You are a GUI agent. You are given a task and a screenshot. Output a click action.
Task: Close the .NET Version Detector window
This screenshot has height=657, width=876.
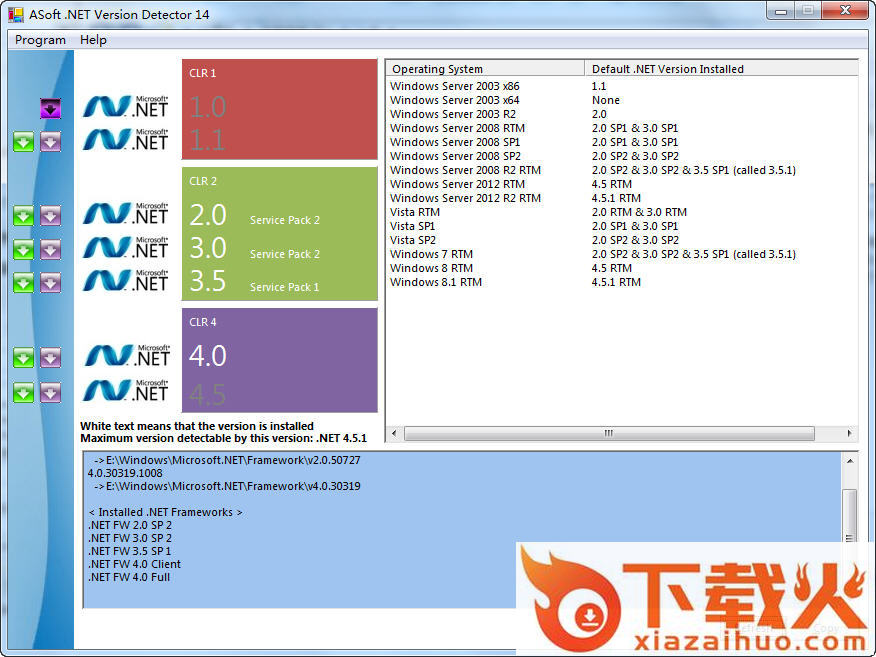(x=845, y=11)
